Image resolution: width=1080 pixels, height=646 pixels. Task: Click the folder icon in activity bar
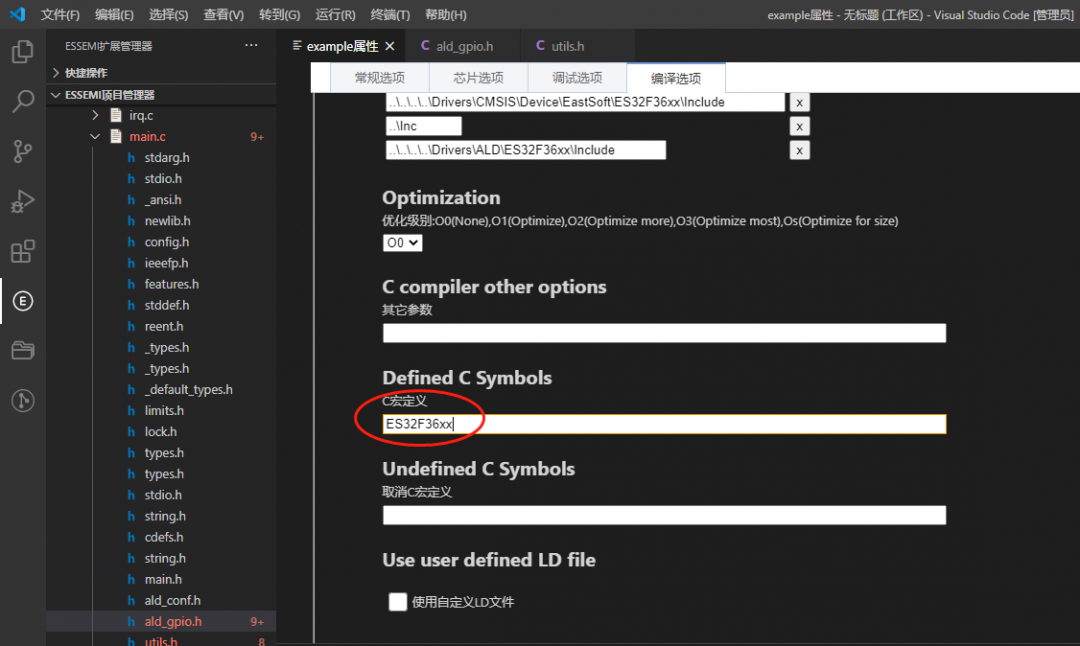[x=22, y=350]
